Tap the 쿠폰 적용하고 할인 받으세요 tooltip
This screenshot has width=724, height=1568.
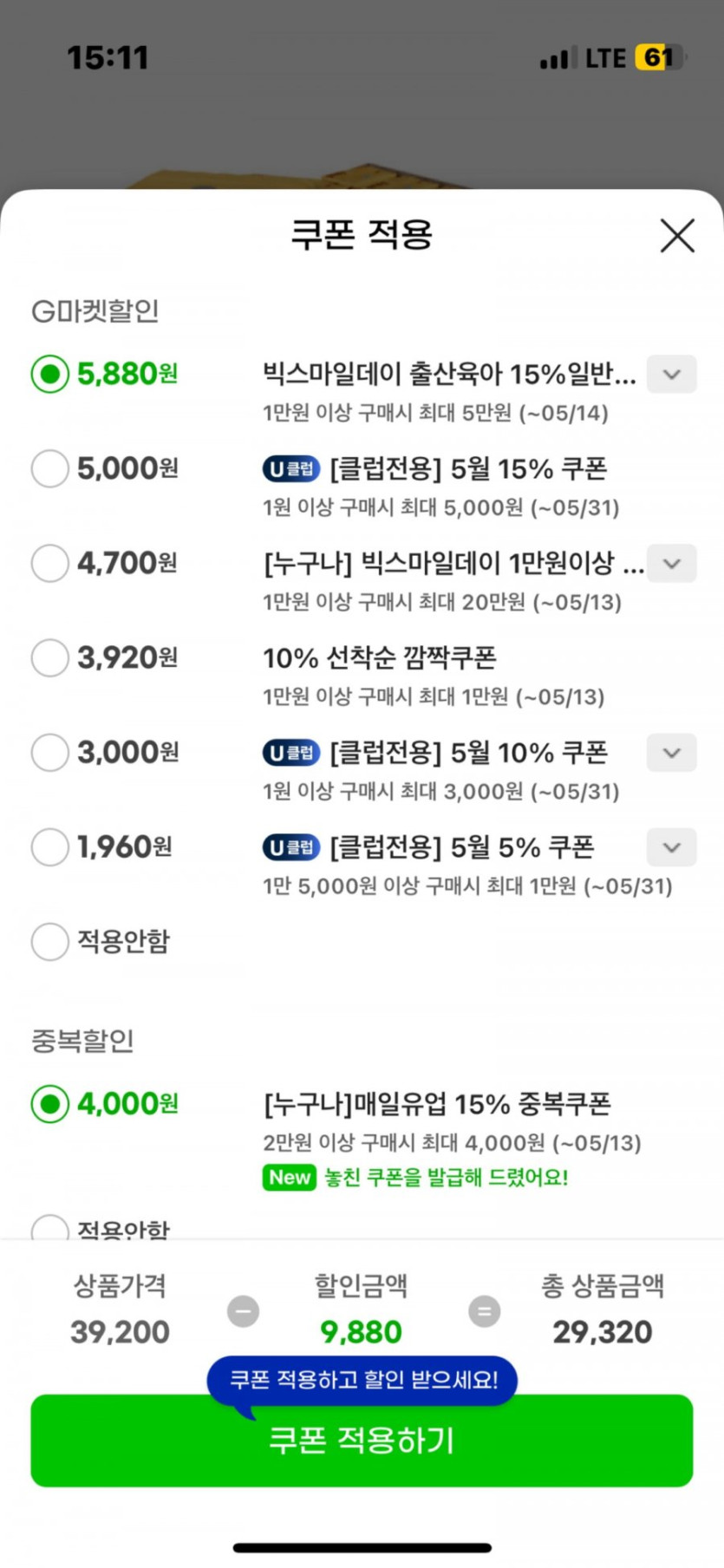click(x=362, y=1380)
